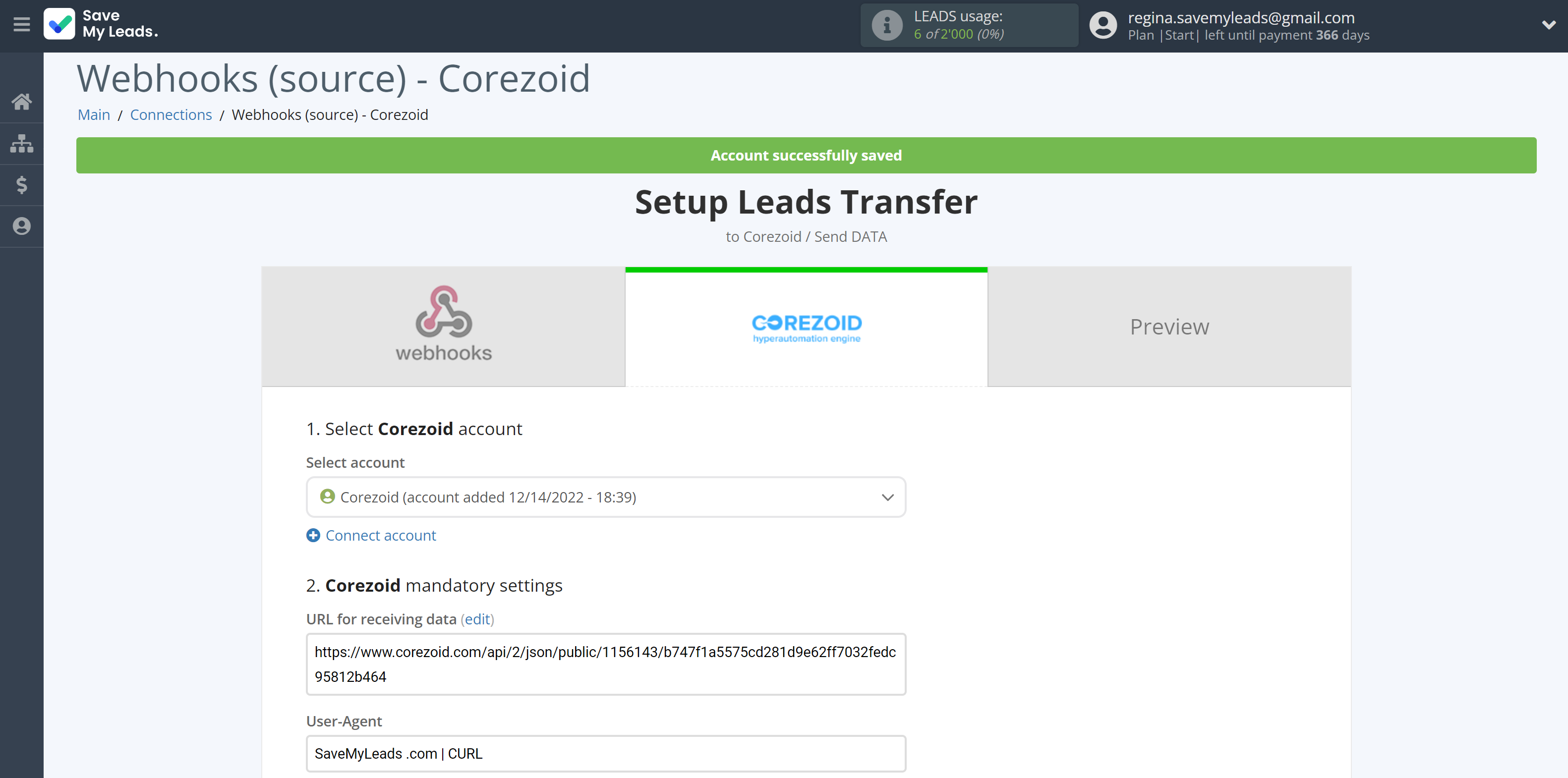Image resolution: width=1568 pixels, height=778 pixels.
Task: Open the hamburger menu
Action: [x=22, y=25]
